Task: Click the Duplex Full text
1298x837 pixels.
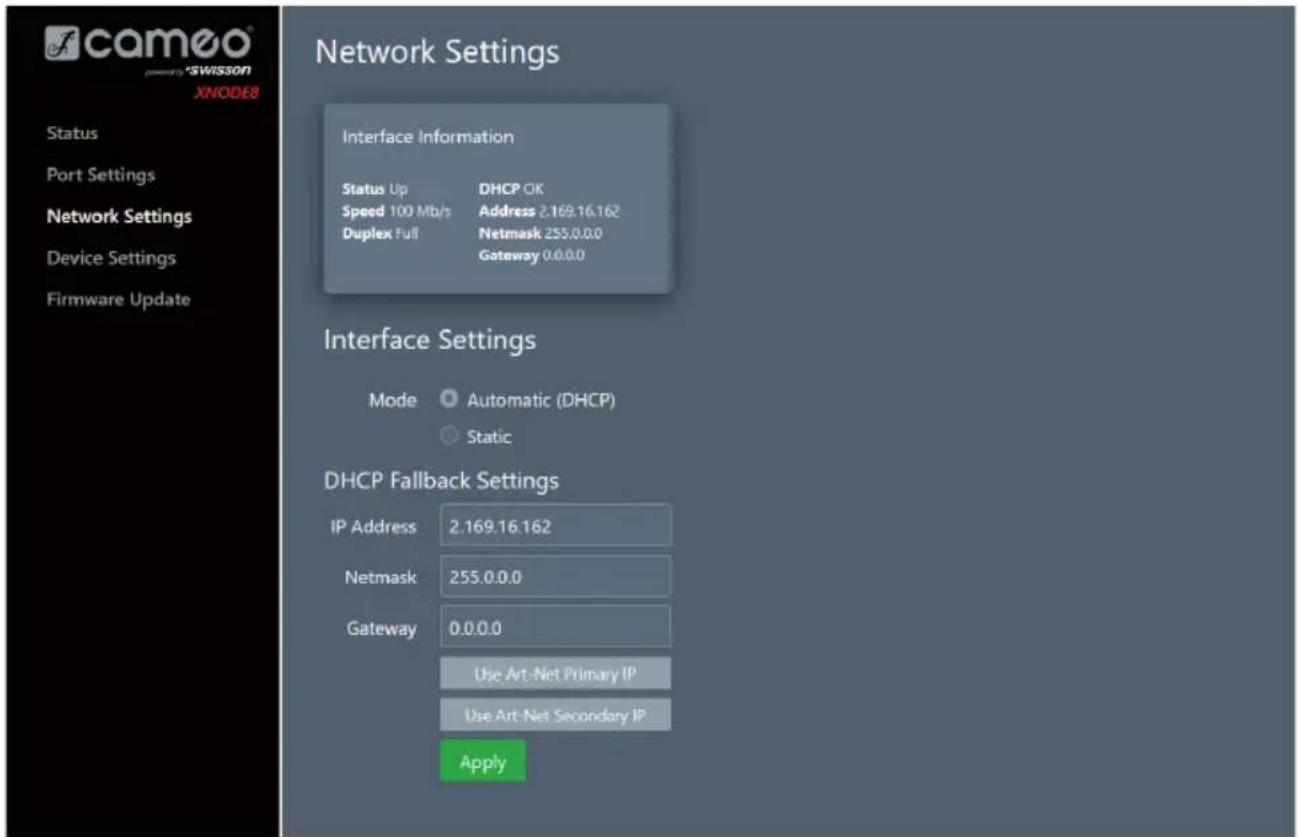Action: point(379,233)
